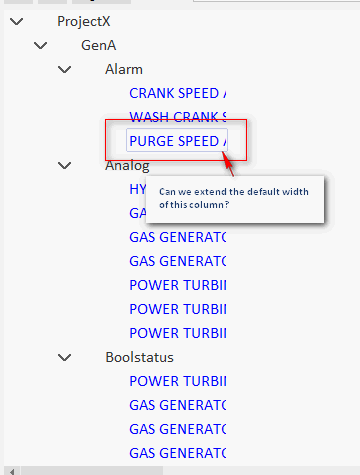Open last POWER TURBI entry under Analog
This screenshot has width=360, height=475.
pyautogui.click(x=178, y=334)
